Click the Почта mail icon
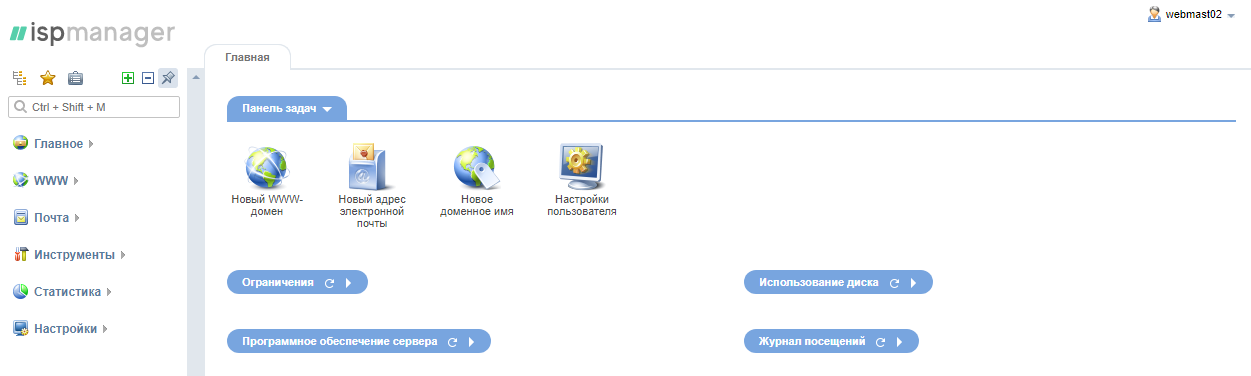 tap(20, 217)
